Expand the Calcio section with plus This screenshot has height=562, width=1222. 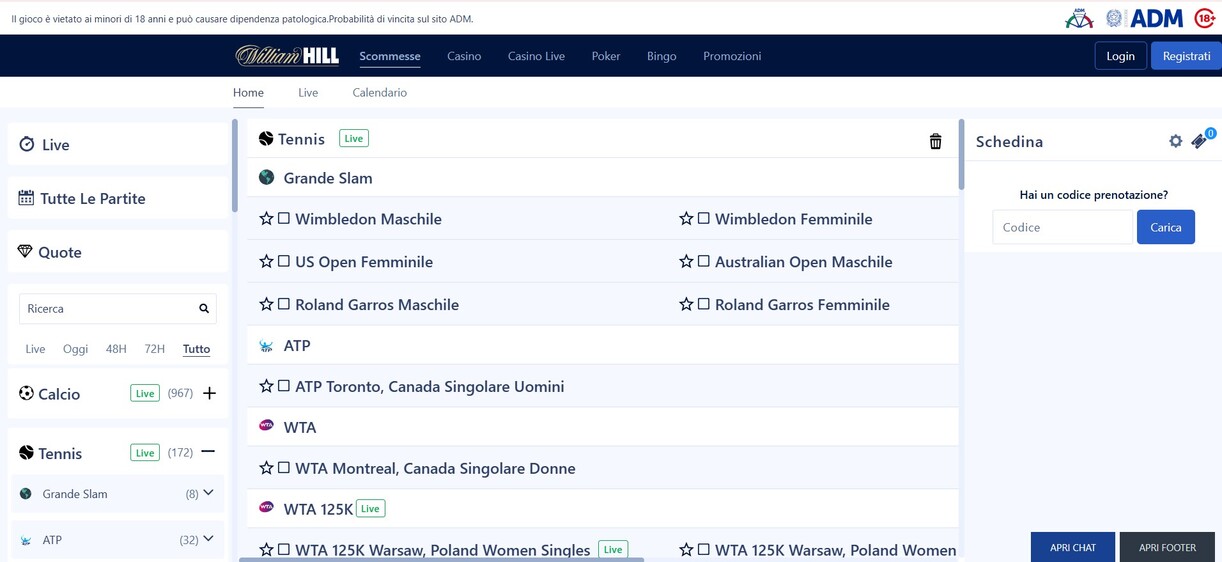coord(209,394)
